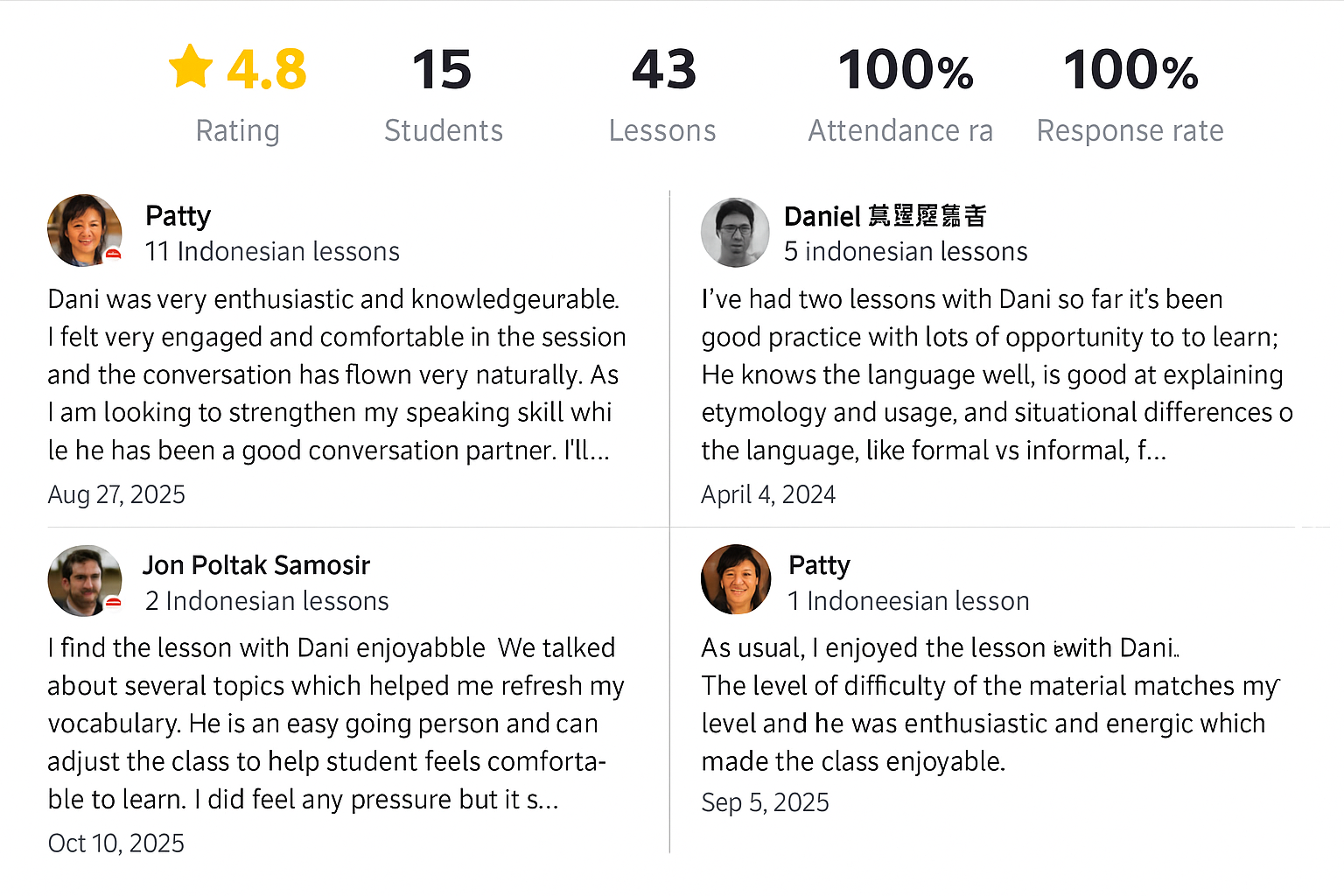Click the 4.8 rating score

(x=266, y=70)
